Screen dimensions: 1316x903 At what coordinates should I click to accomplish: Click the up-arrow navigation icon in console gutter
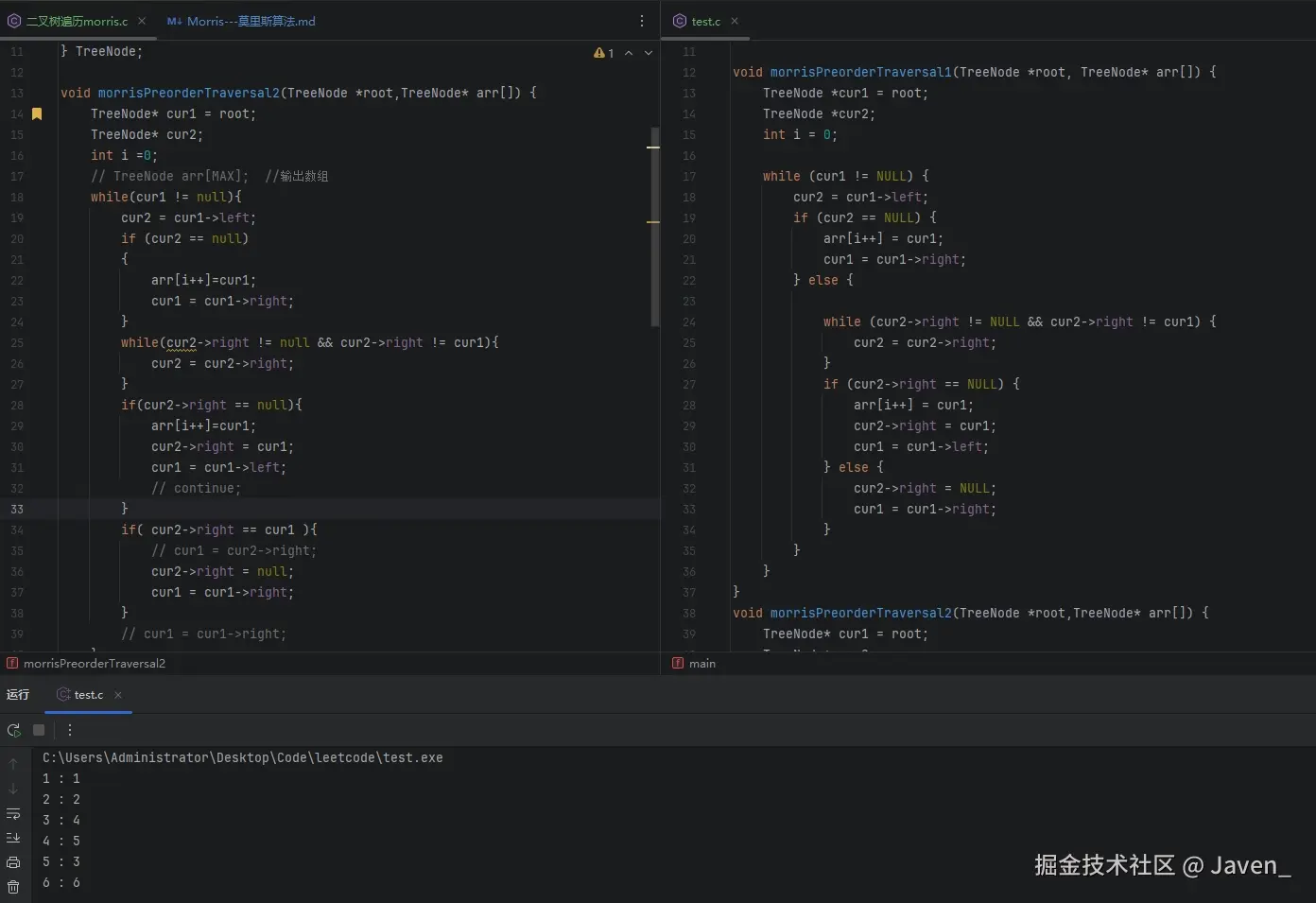(13, 762)
